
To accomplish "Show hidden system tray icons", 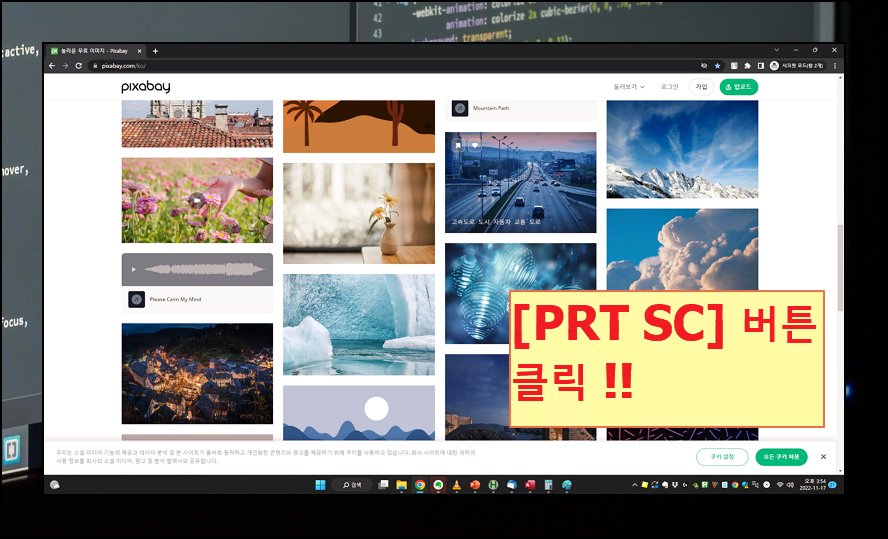I will pos(635,485).
